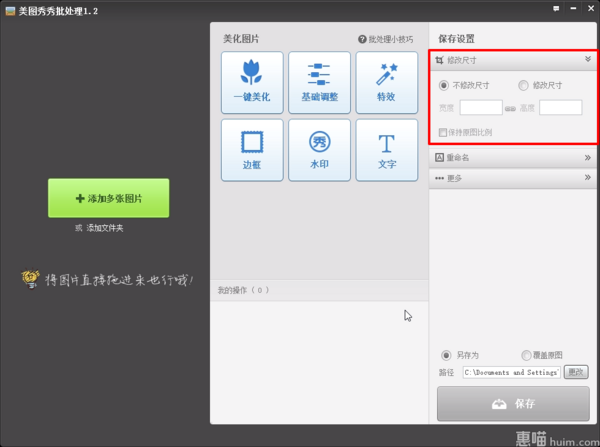Select the 覆盖原图 overwrite radio button

click(x=526, y=355)
